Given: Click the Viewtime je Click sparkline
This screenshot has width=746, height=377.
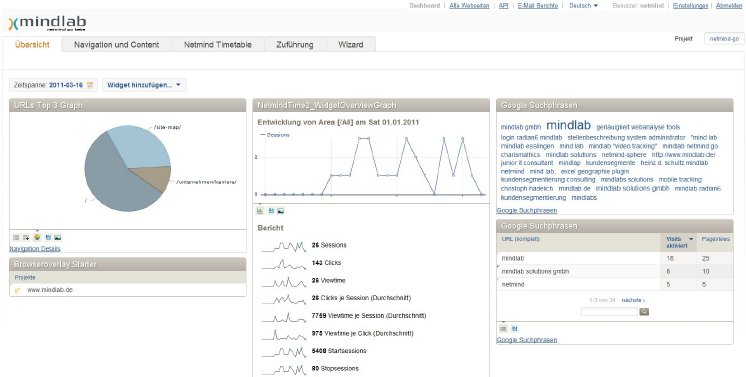Looking at the screenshot, I should tap(284, 334).
